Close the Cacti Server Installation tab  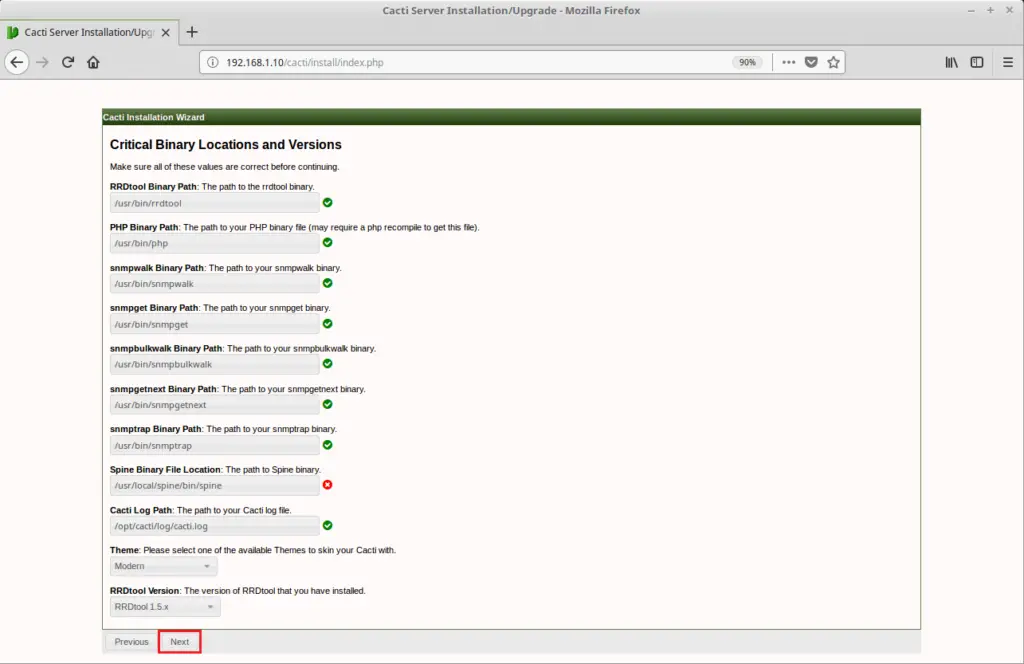(x=166, y=33)
